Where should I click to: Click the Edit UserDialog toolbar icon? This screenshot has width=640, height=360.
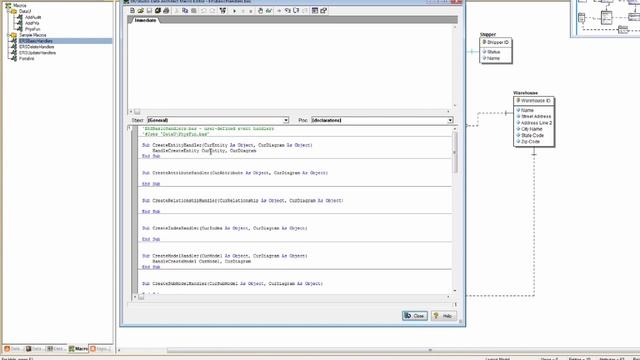pyautogui.click(x=315, y=11)
